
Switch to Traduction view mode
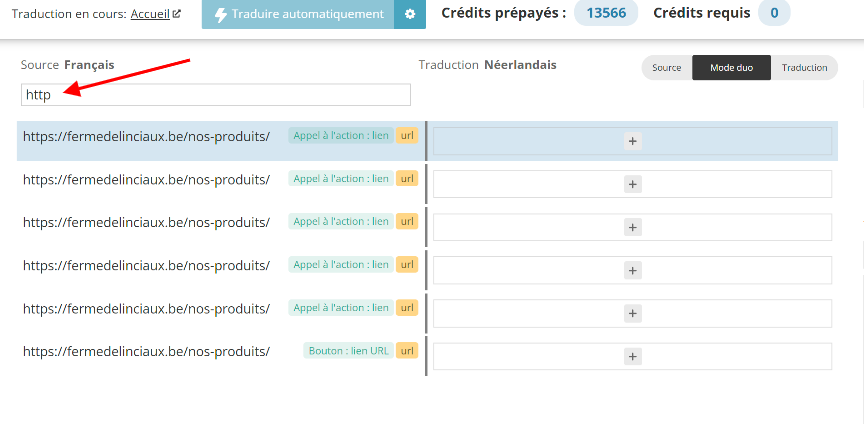pos(804,68)
